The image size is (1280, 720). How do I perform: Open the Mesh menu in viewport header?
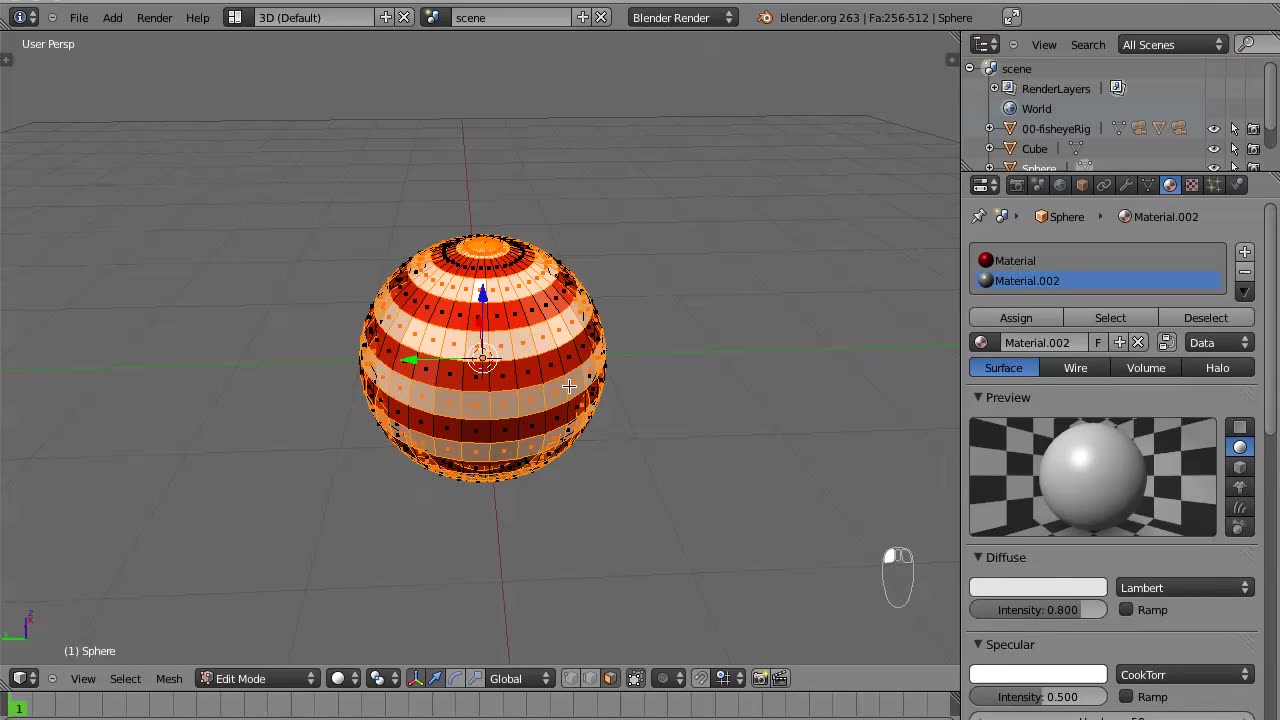[x=169, y=679]
